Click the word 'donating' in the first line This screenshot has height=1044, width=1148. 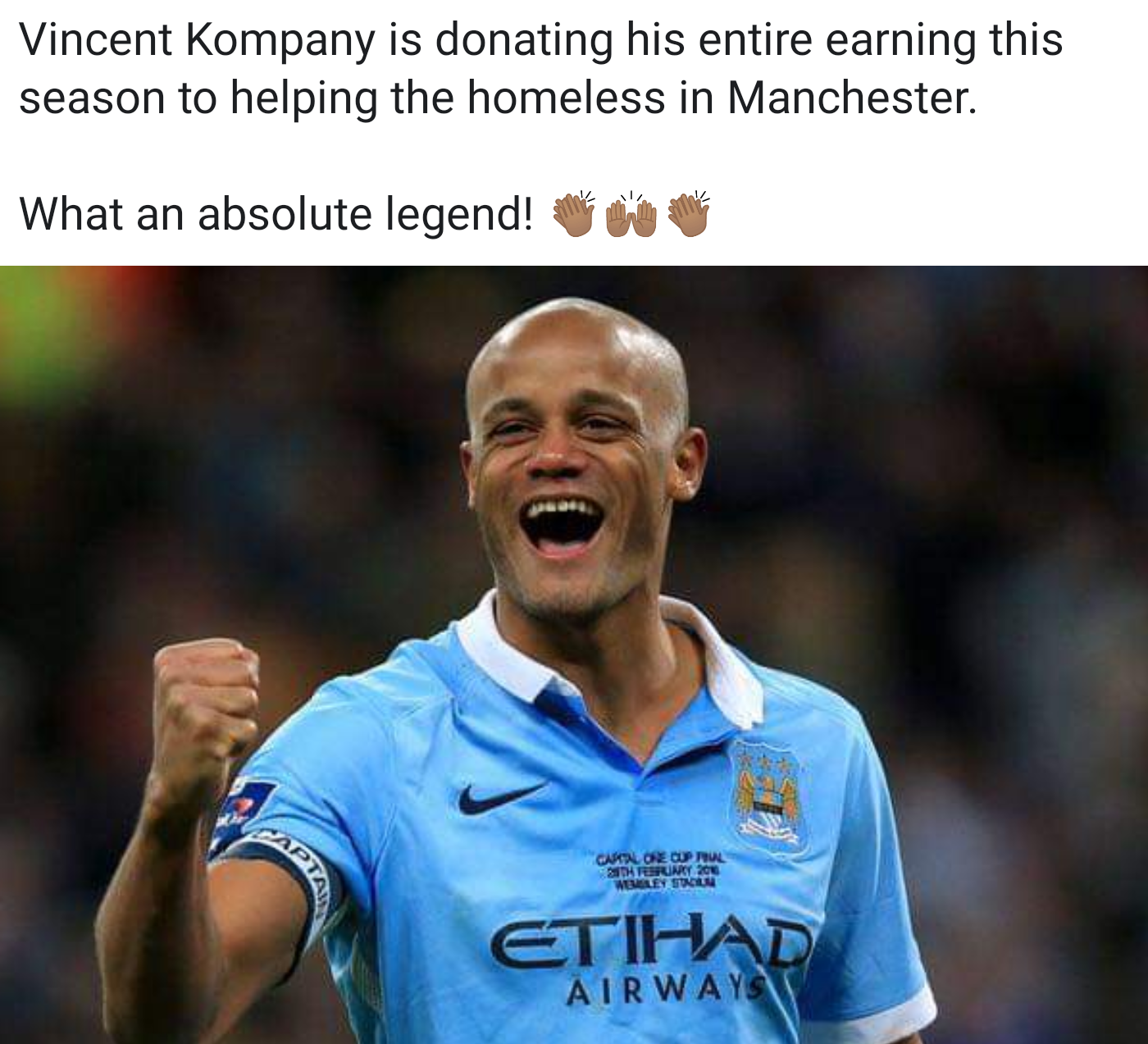click(x=524, y=40)
